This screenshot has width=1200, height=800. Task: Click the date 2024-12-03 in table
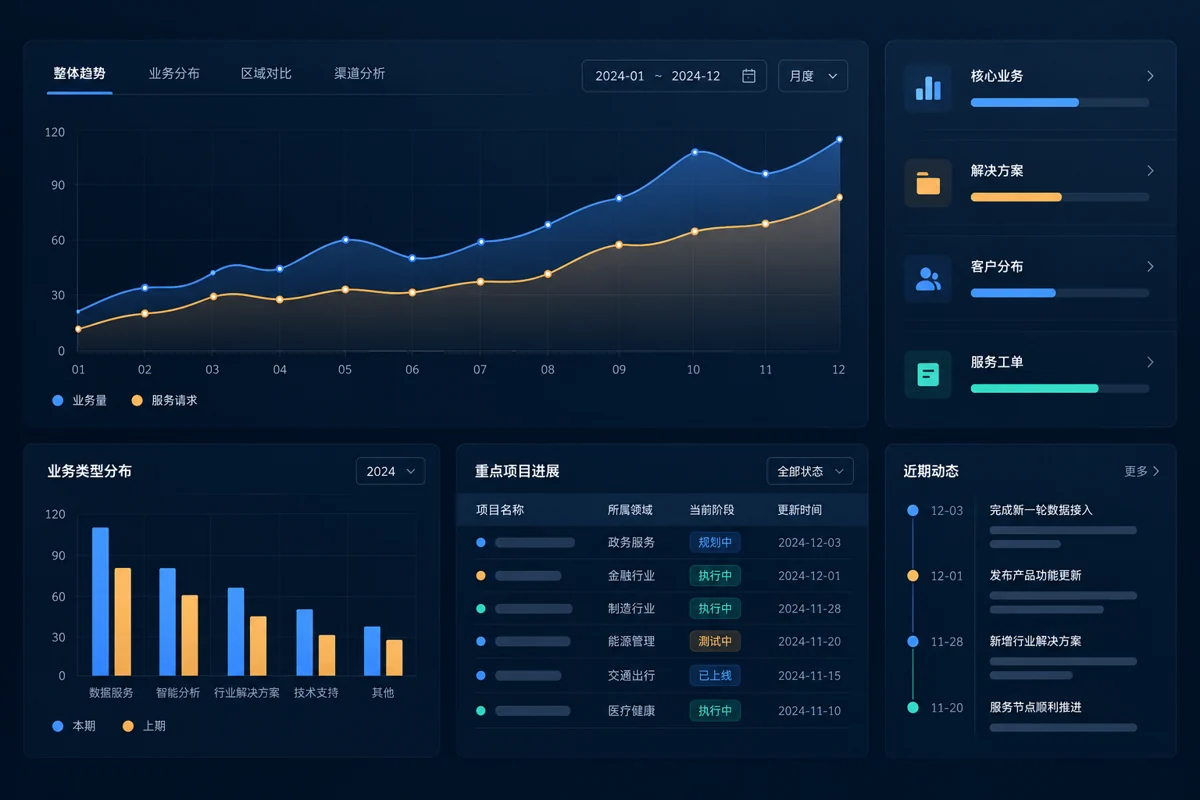coord(810,543)
